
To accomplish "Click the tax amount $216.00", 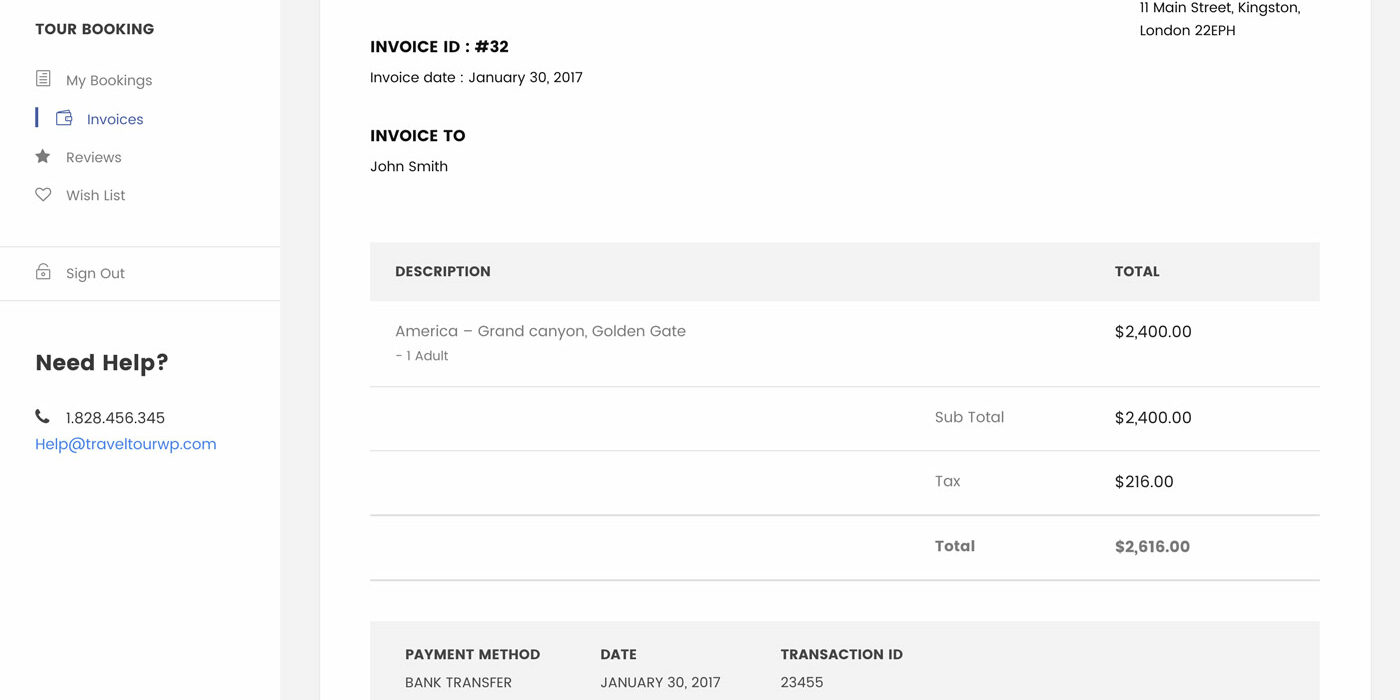I will tap(1144, 481).
